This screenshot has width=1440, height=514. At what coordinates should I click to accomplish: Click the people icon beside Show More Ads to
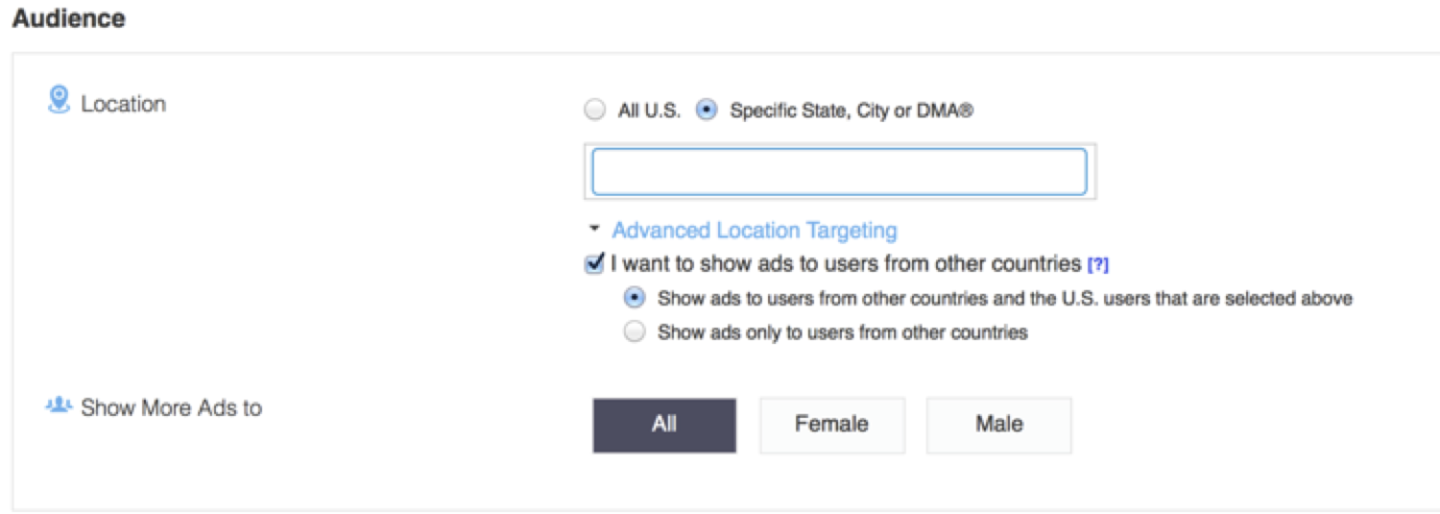click(59, 405)
